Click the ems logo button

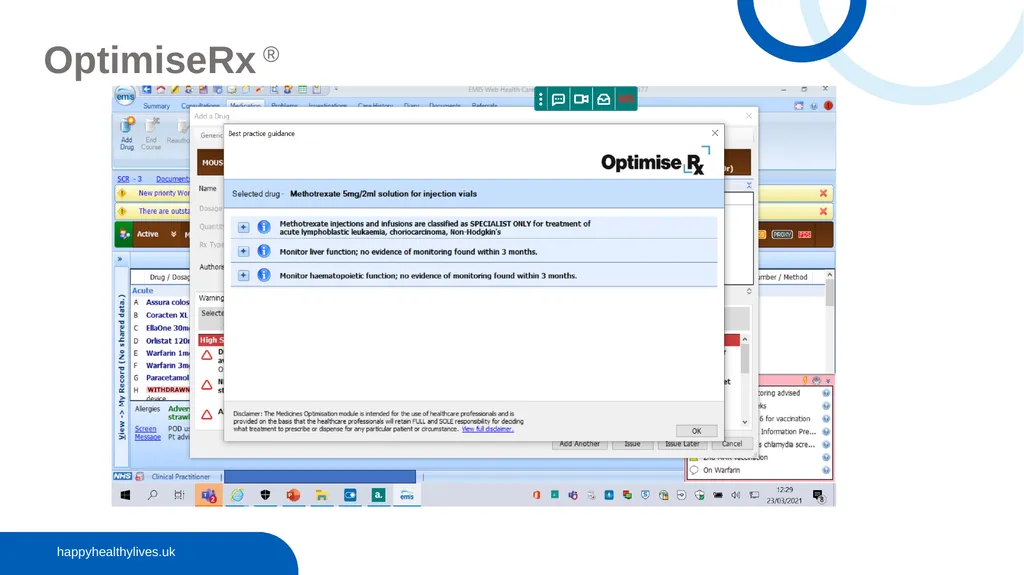point(125,96)
